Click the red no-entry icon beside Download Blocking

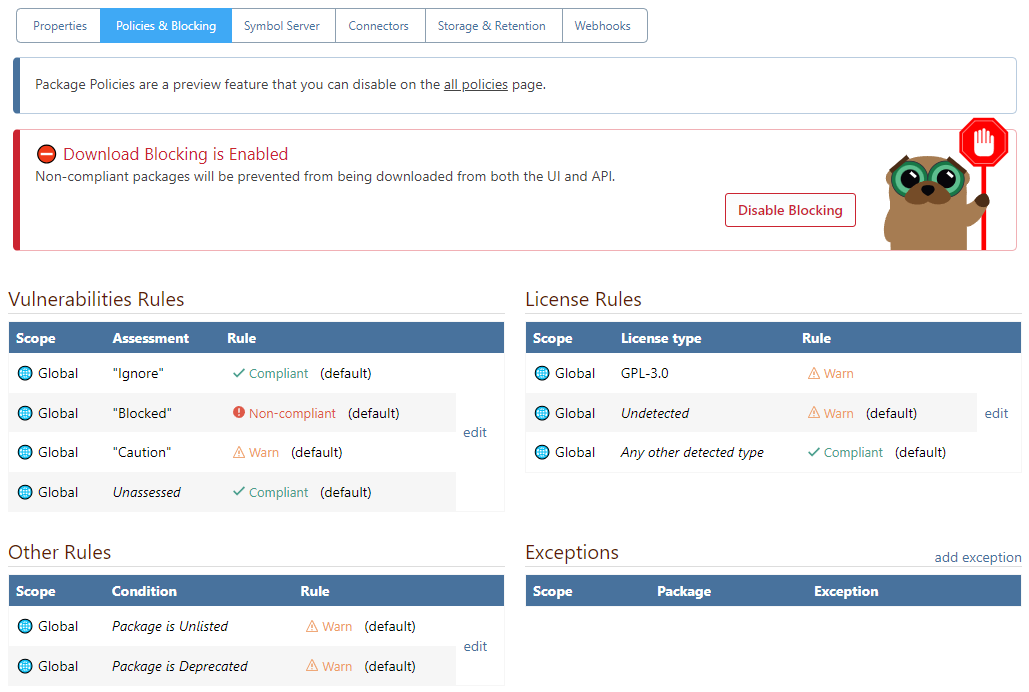pos(47,154)
